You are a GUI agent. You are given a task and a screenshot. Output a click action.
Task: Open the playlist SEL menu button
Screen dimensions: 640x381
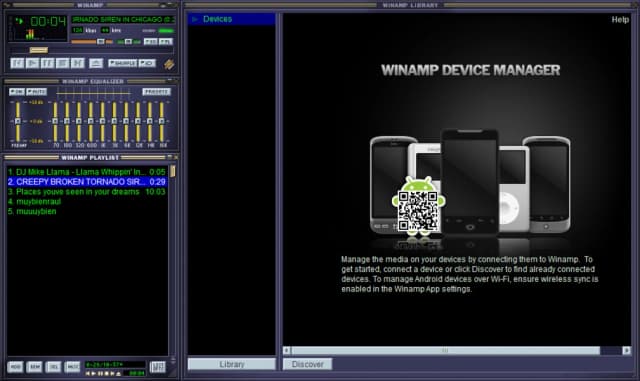point(53,367)
